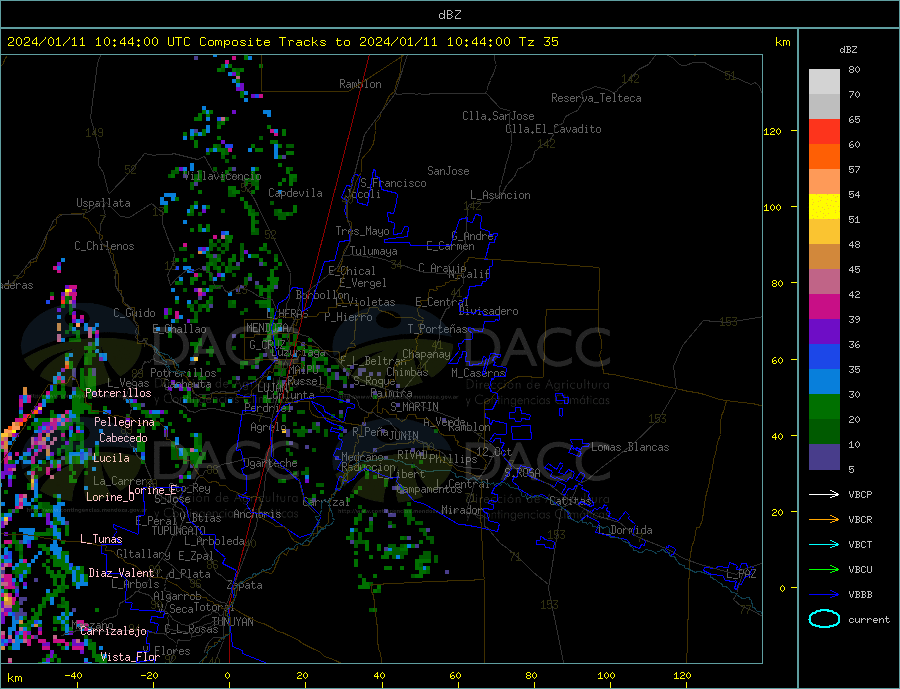This screenshot has width=900, height=689.
Task: Click the Divisadero place label
Action: click(x=488, y=311)
